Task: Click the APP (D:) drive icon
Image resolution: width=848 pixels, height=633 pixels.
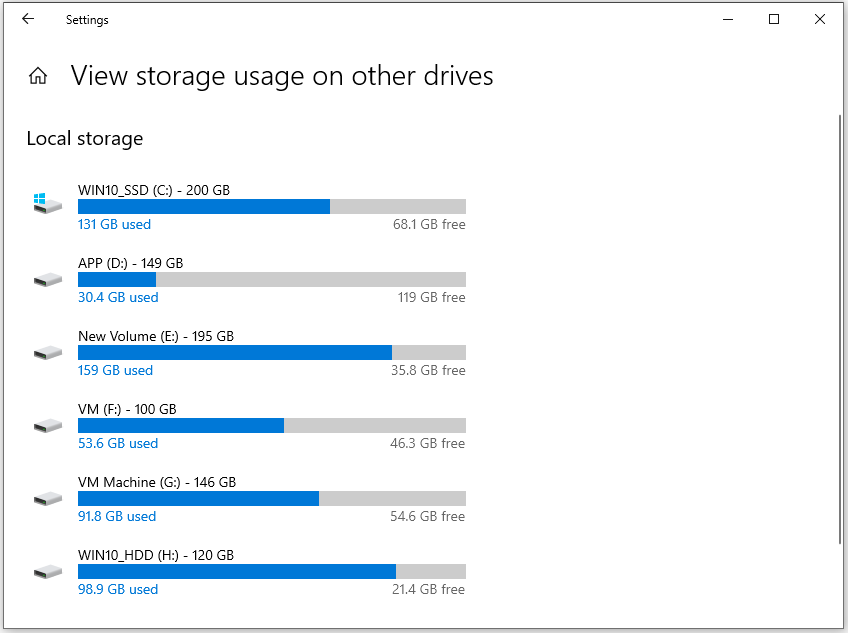Action: (x=47, y=279)
